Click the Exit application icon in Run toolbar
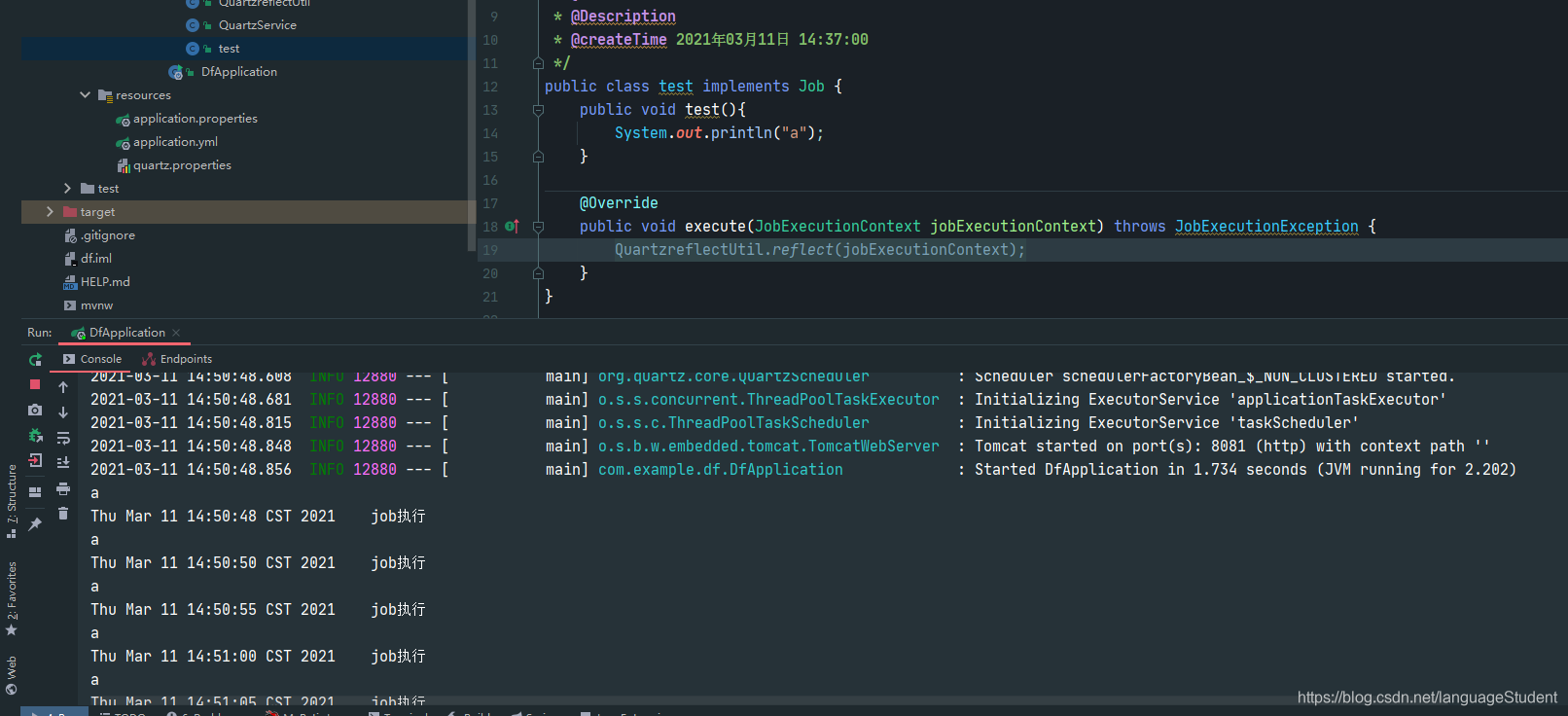 [35, 460]
